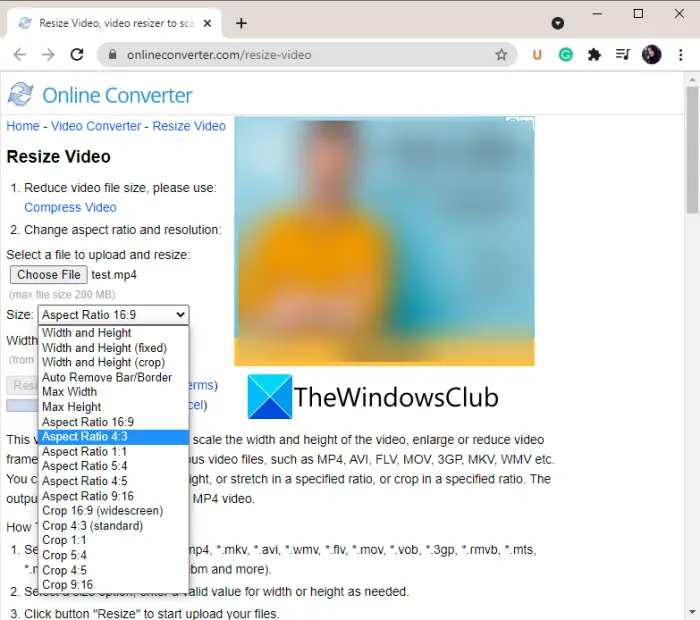This screenshot has width=700, height=620.
Task: Click the Choose File button
Action: [49, 275]
